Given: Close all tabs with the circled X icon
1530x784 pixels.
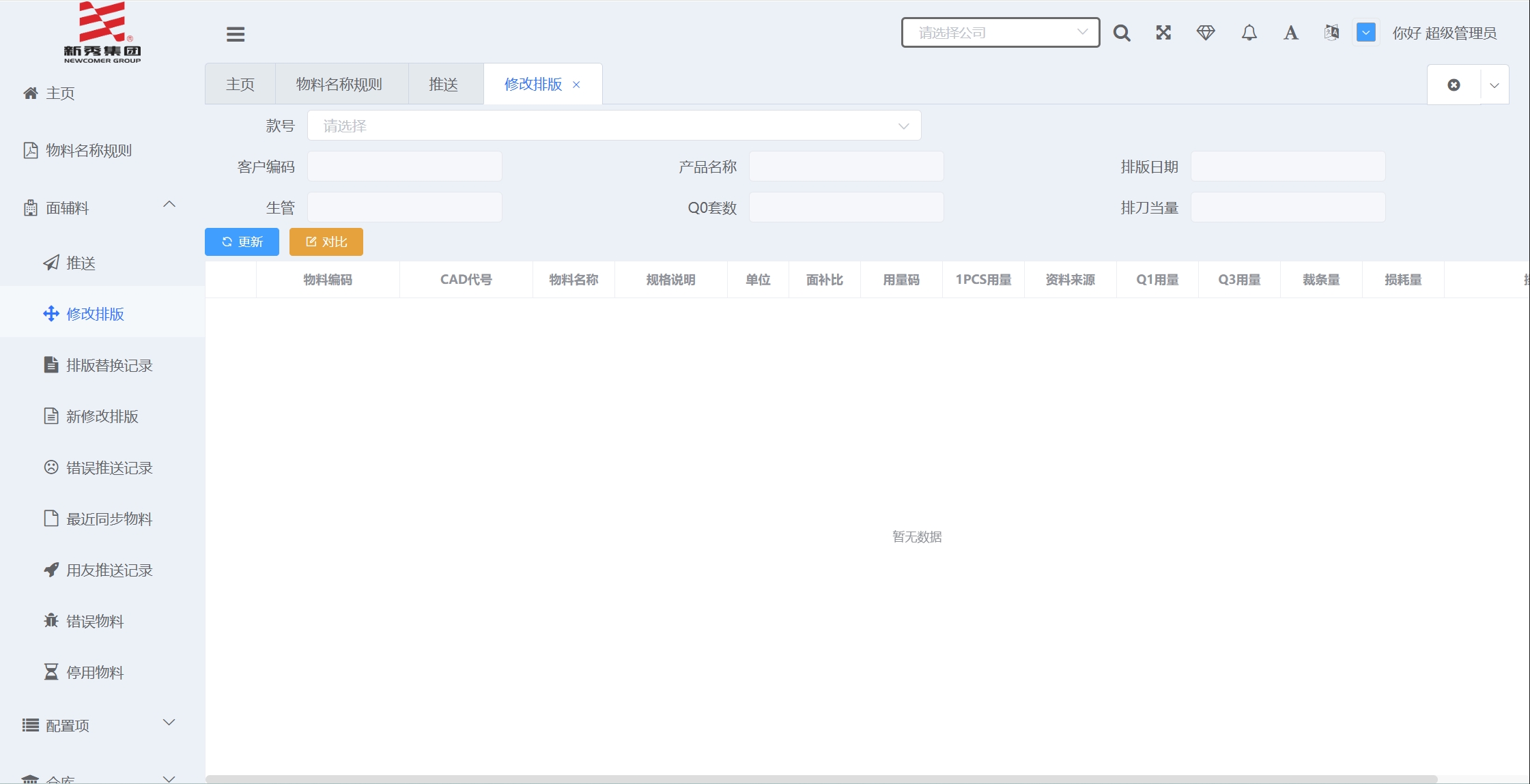Looking at the screenshot, I should pos(1454,85).
